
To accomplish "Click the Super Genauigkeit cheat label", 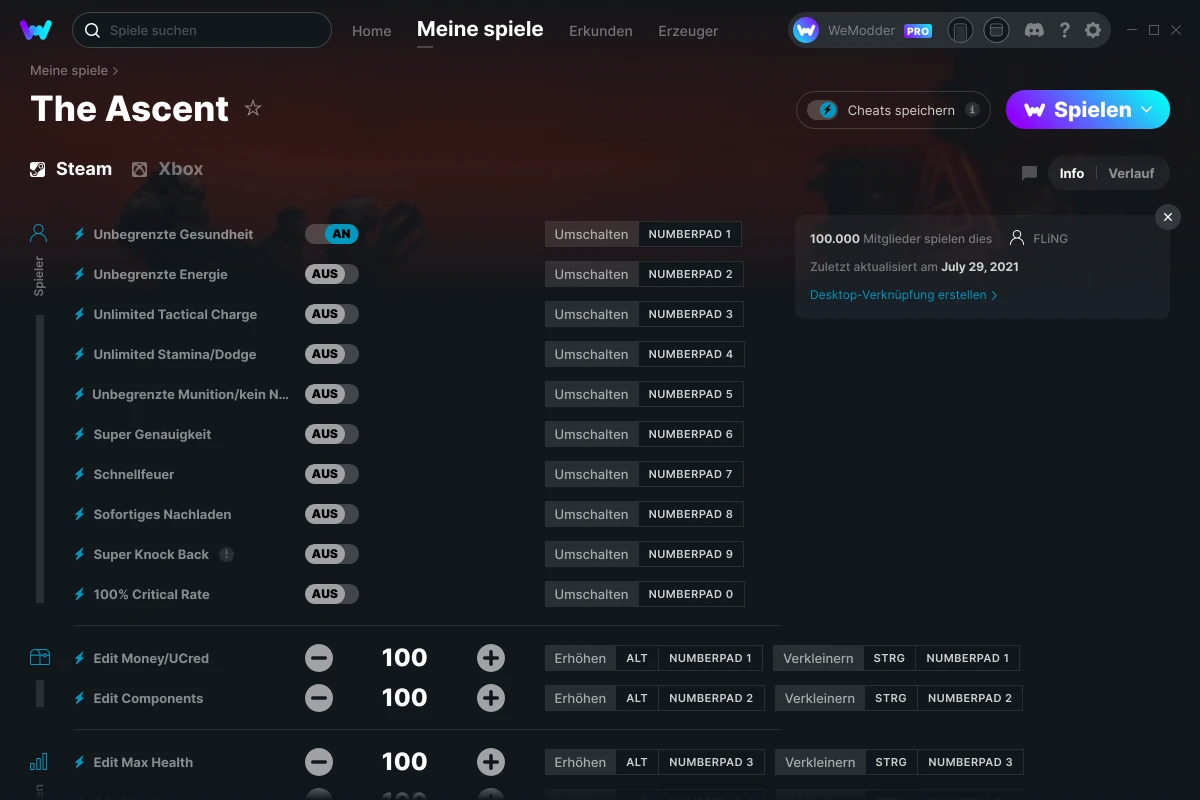I will (152, 434).
